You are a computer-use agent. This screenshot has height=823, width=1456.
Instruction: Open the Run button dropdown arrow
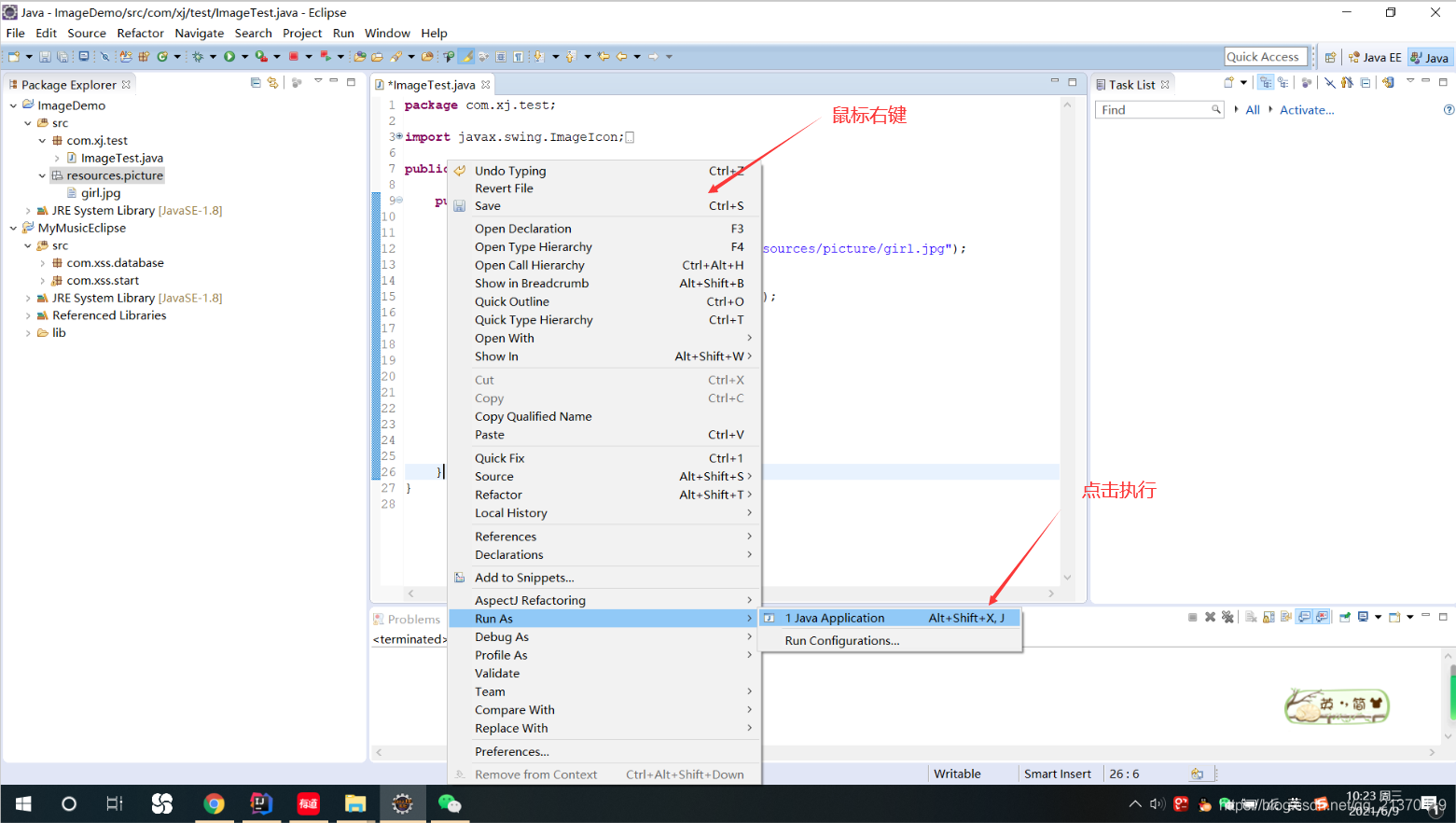[244, 56]
